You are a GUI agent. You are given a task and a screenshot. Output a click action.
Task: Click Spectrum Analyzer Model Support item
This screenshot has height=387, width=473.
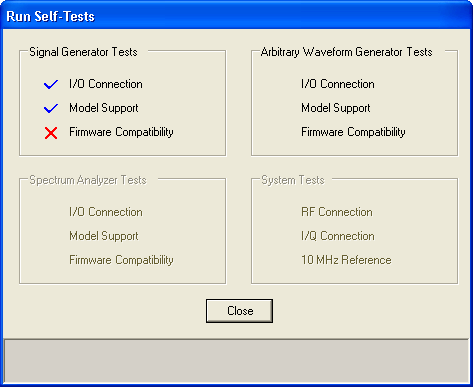pyautogui.click(x=104, y=236)
